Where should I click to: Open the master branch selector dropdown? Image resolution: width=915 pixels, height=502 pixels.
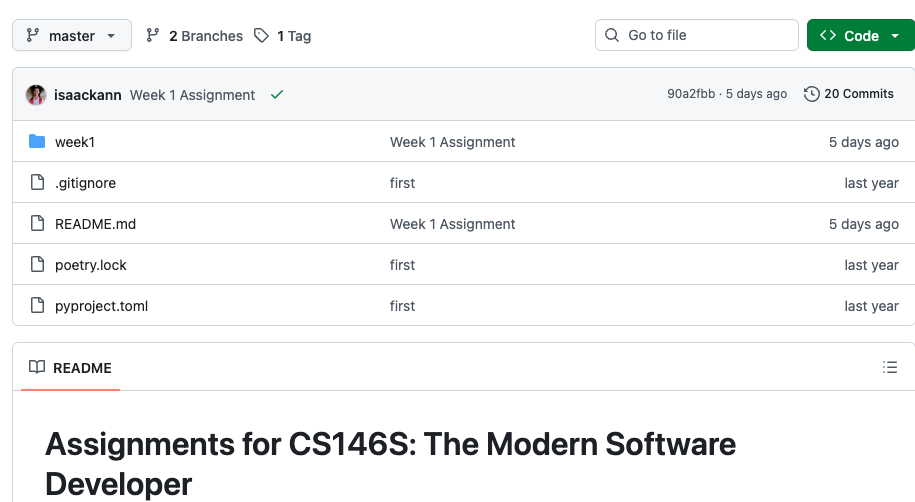point(72,36)
